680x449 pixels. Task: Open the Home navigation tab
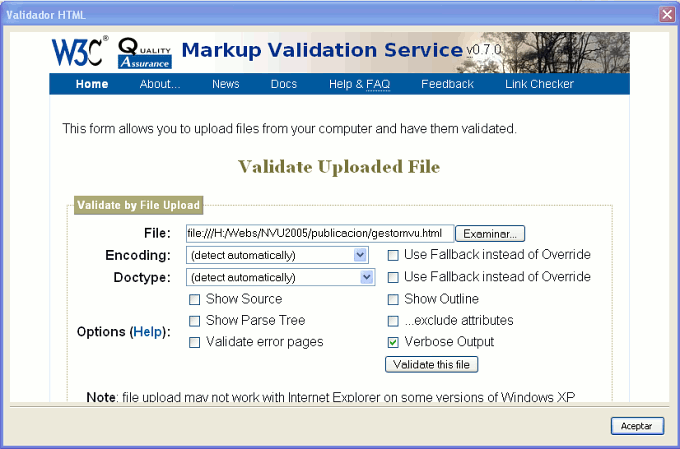click(92, 84)
